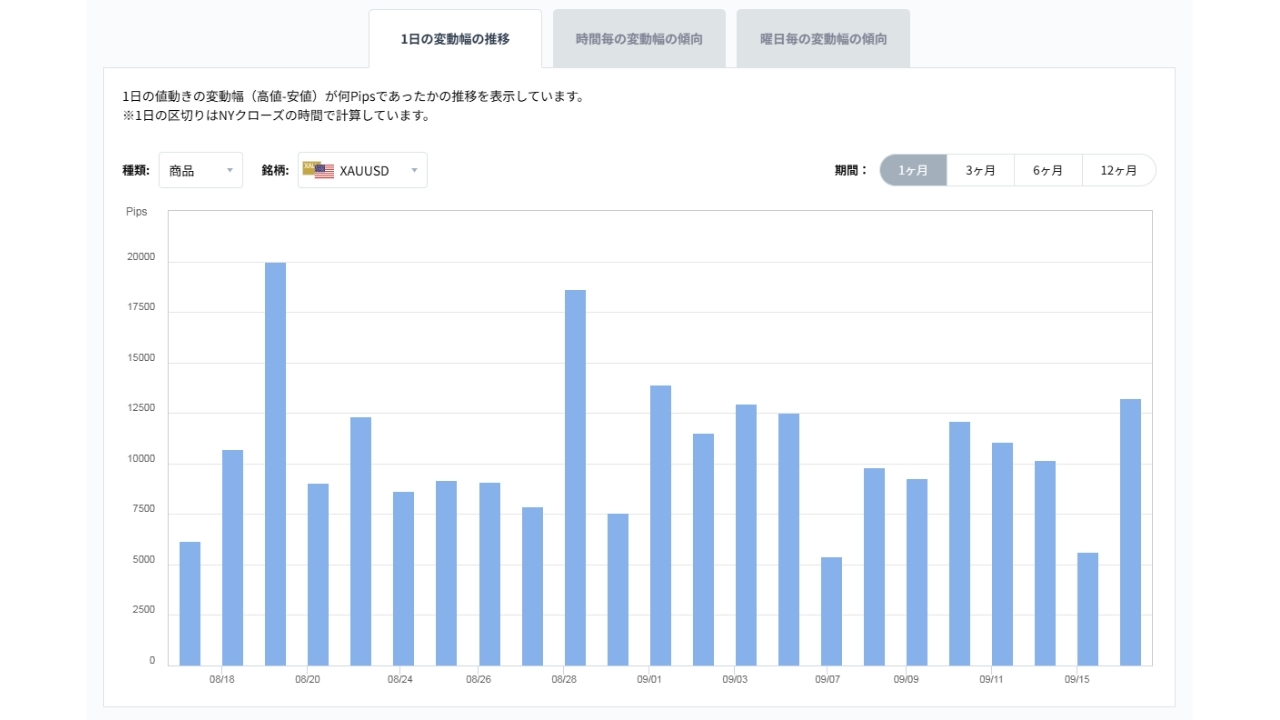Click the 09/01 bar in the chart
1280x720 pixels.
(x=661, y=526)
